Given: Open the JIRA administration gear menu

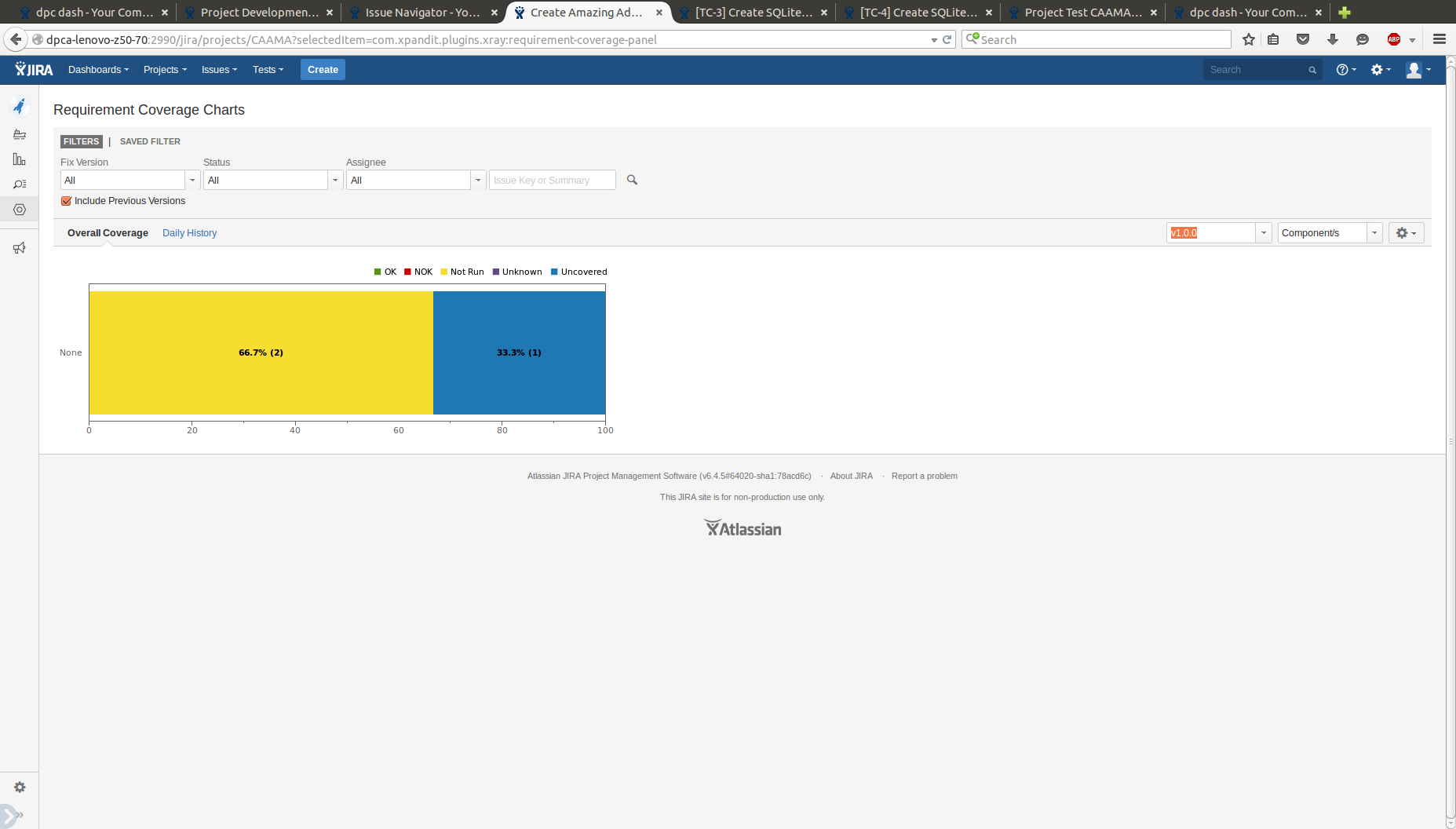Looking at the screenshot, I should tap(1381, 70).
